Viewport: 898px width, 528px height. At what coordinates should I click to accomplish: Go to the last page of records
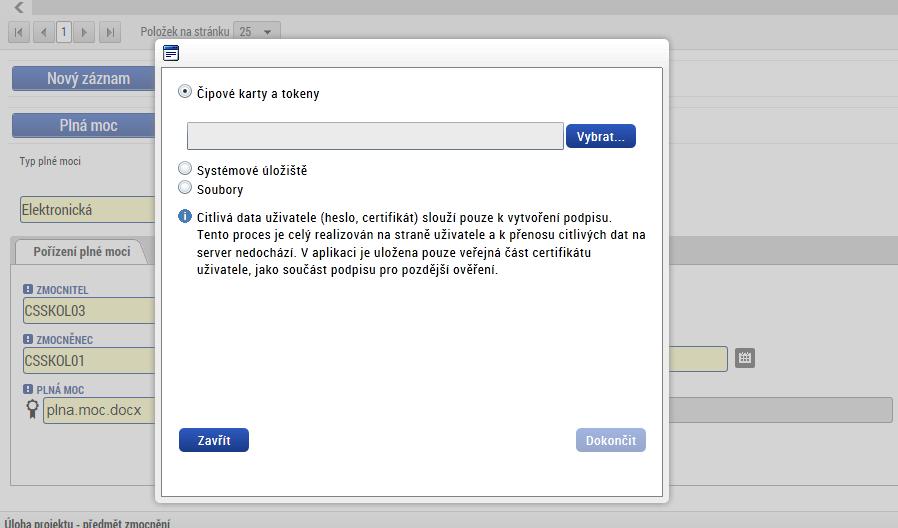[110, 32]
